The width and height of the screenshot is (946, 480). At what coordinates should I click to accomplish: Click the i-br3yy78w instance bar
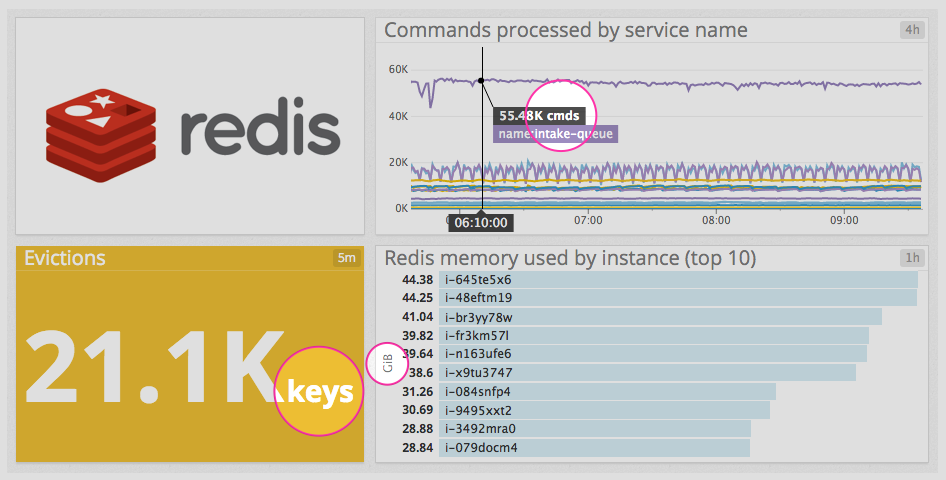[660, 317]
